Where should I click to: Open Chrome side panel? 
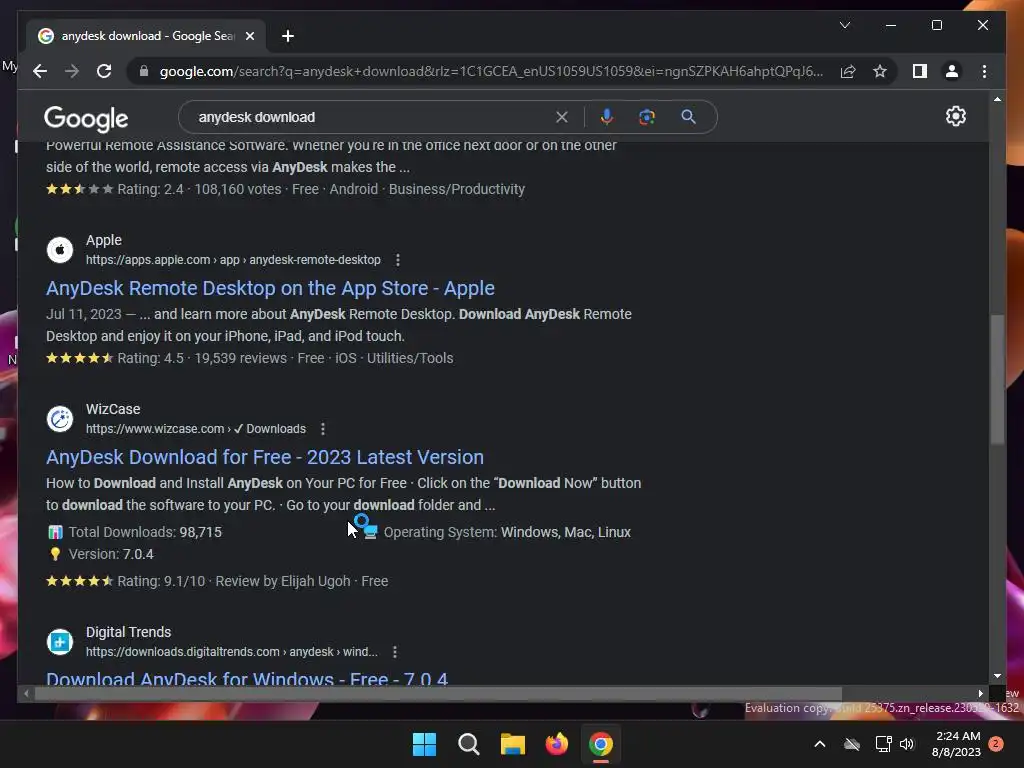[920, 71]
